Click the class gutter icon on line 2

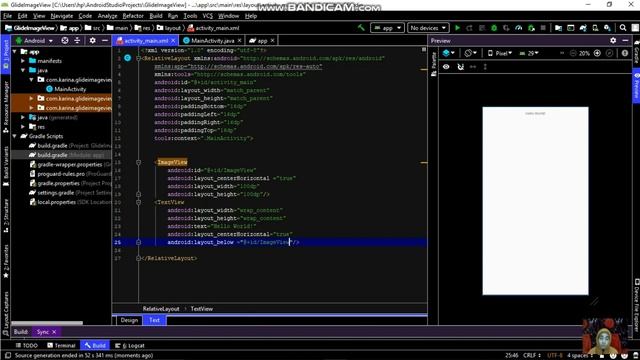click(127, 58)
